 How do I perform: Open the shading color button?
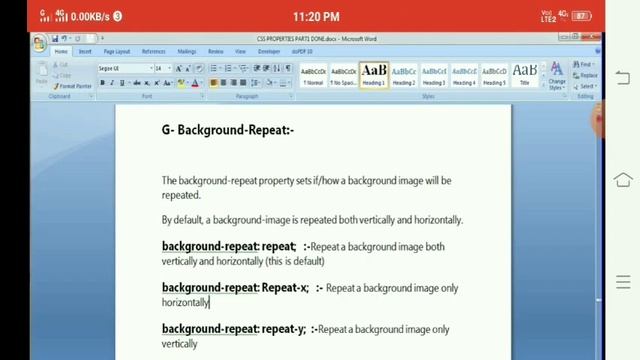click(x=269, y=83)
